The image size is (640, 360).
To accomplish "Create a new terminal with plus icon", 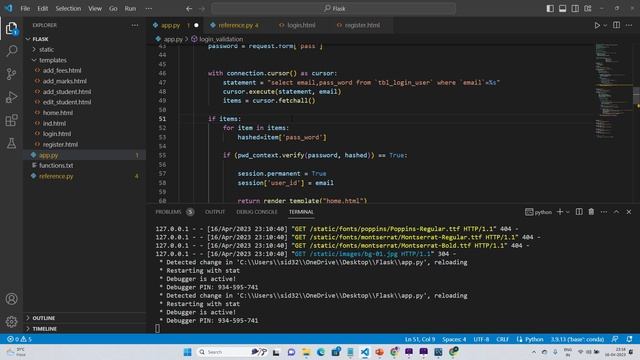I will 560,212.
